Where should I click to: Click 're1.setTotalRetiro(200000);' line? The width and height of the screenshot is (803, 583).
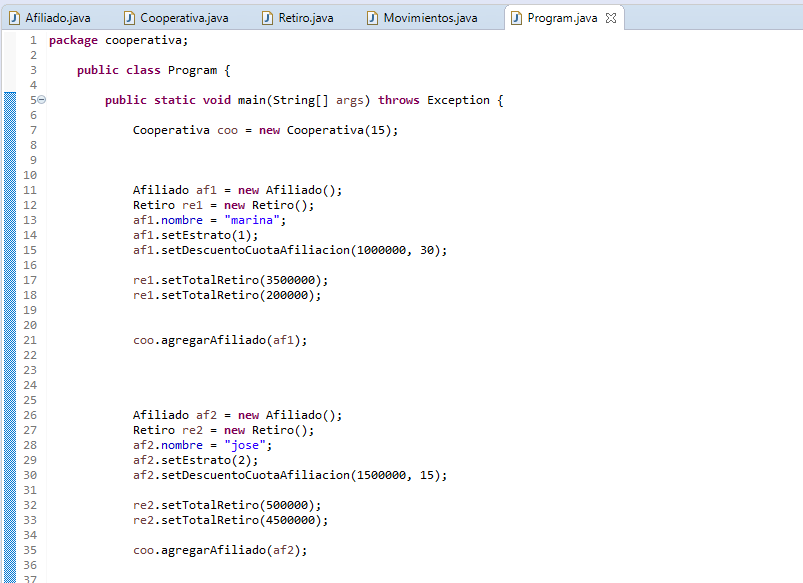pos(227,295)
